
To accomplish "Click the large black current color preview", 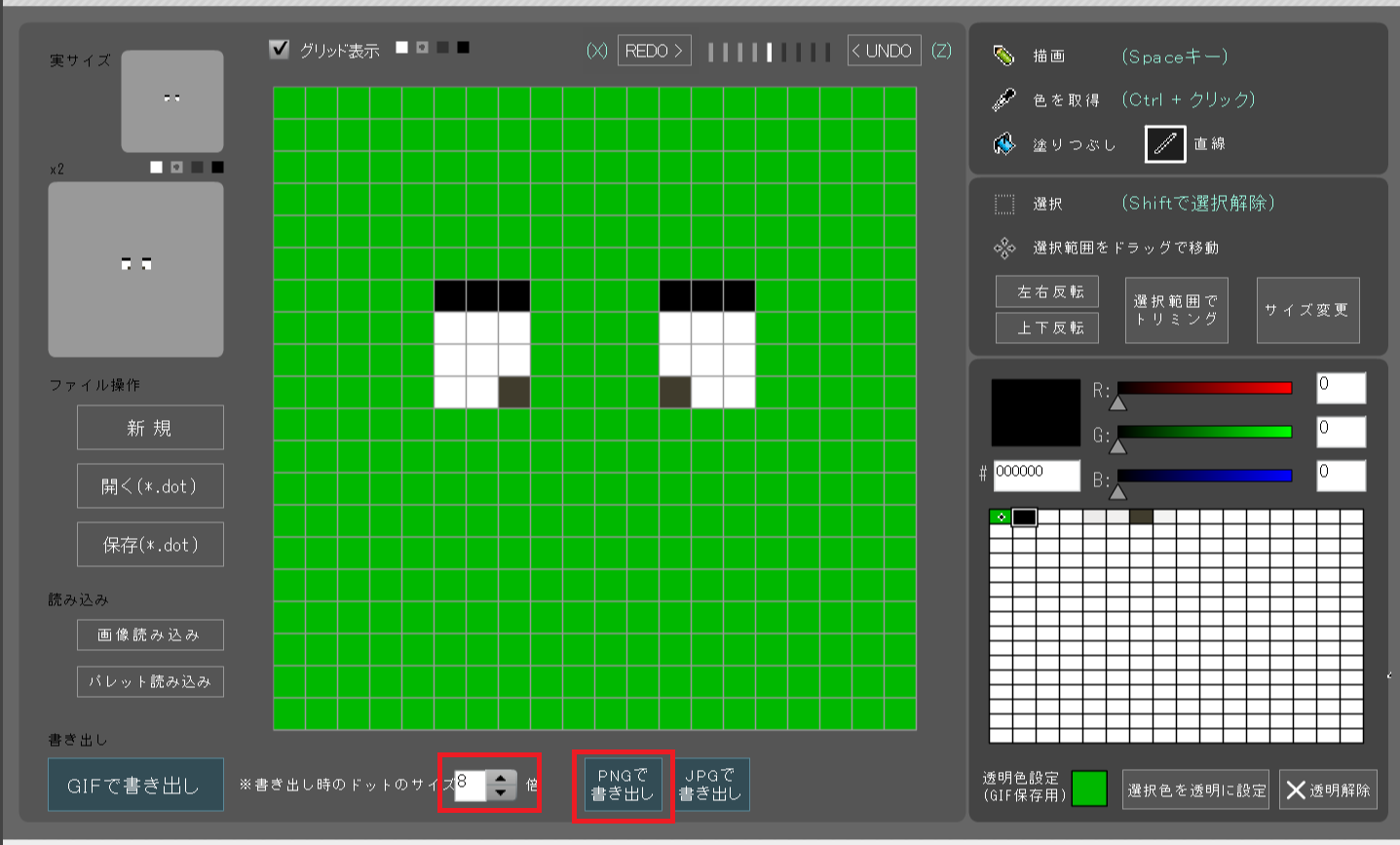I will [1036, 413].
